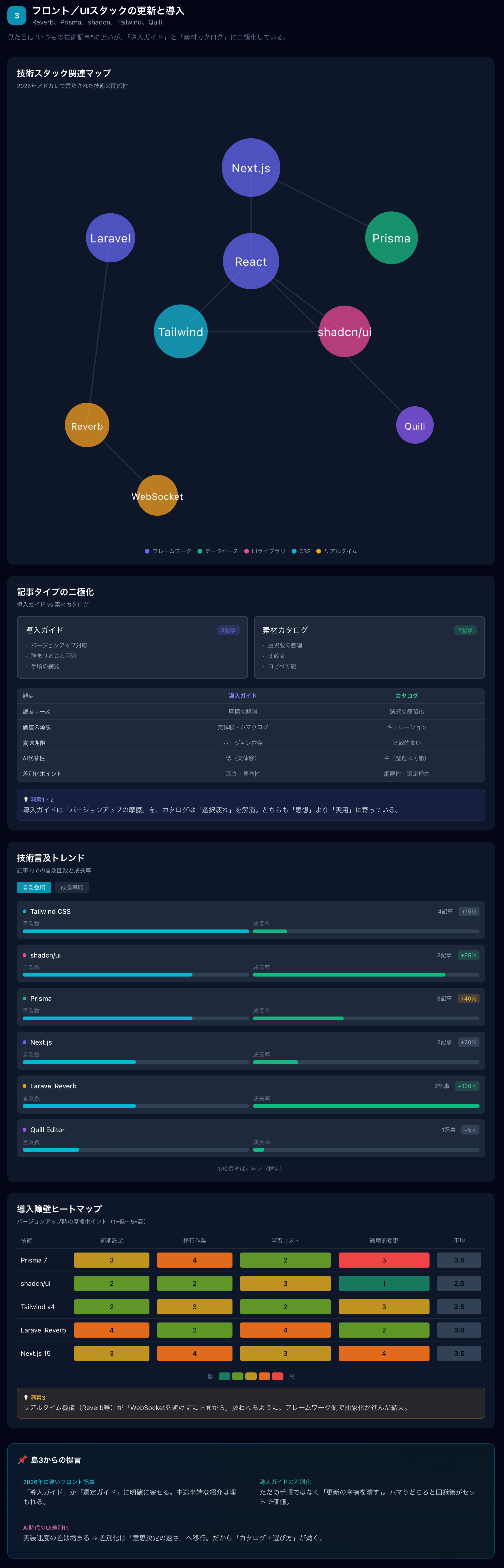Switch to 成長率順 sort tab
This screenshot has height=1568, width=504.
(72, 887)
